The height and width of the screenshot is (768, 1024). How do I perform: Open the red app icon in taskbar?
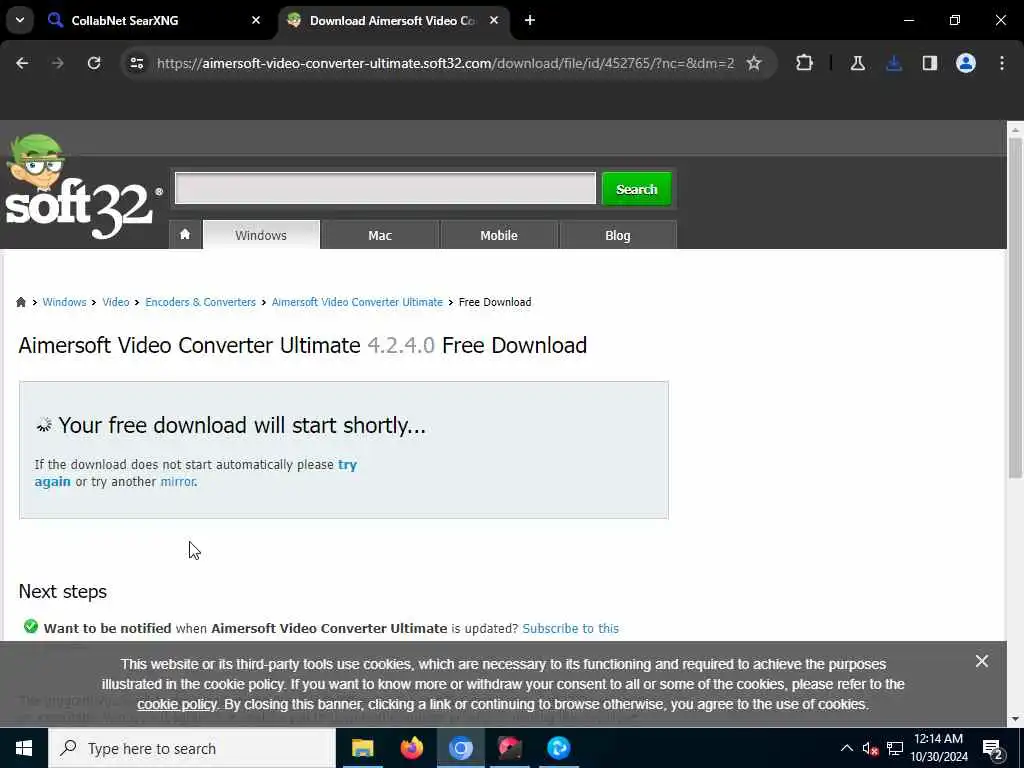(x=509, y=748)
